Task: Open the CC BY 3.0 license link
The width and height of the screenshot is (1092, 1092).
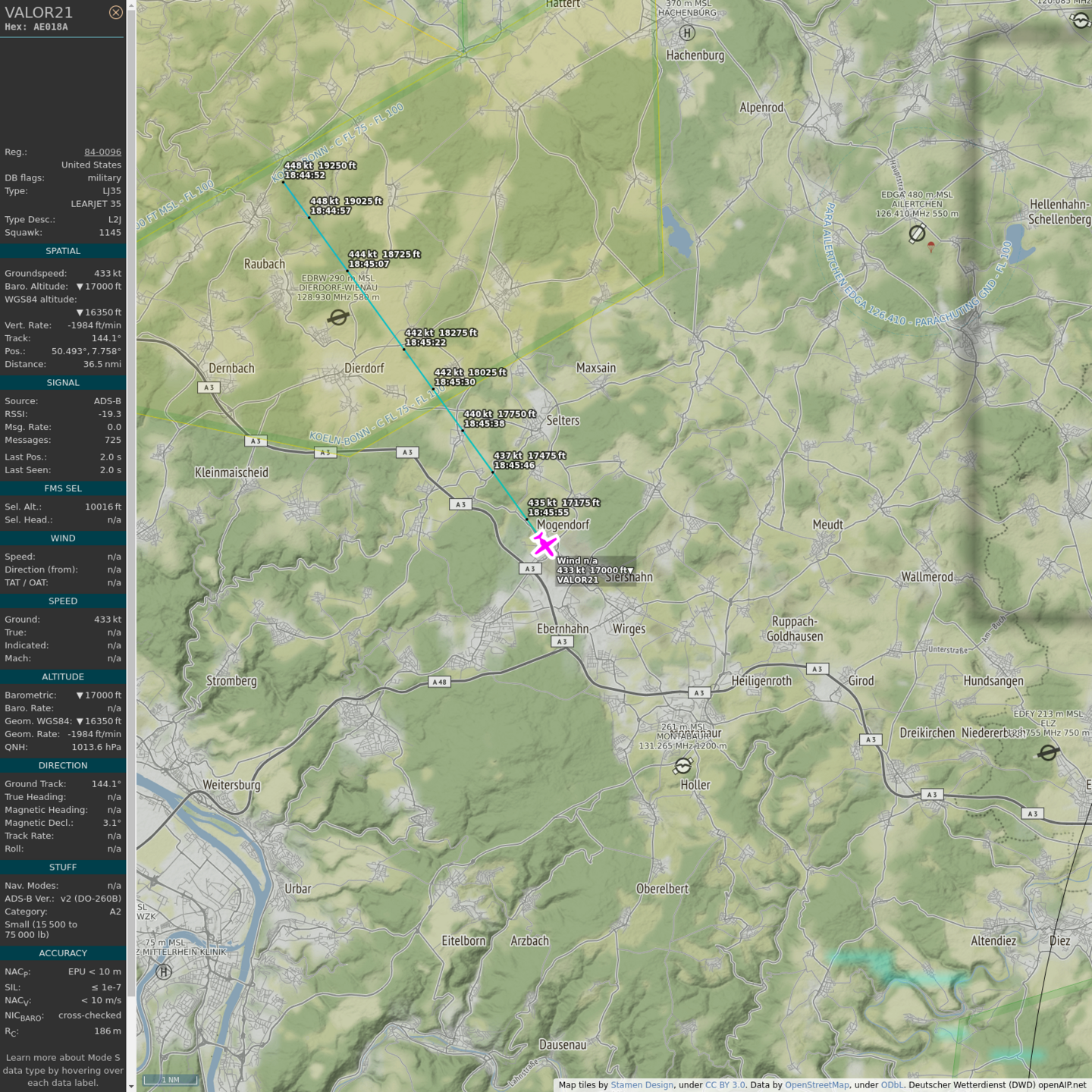Action: [x=725, y=1085]
